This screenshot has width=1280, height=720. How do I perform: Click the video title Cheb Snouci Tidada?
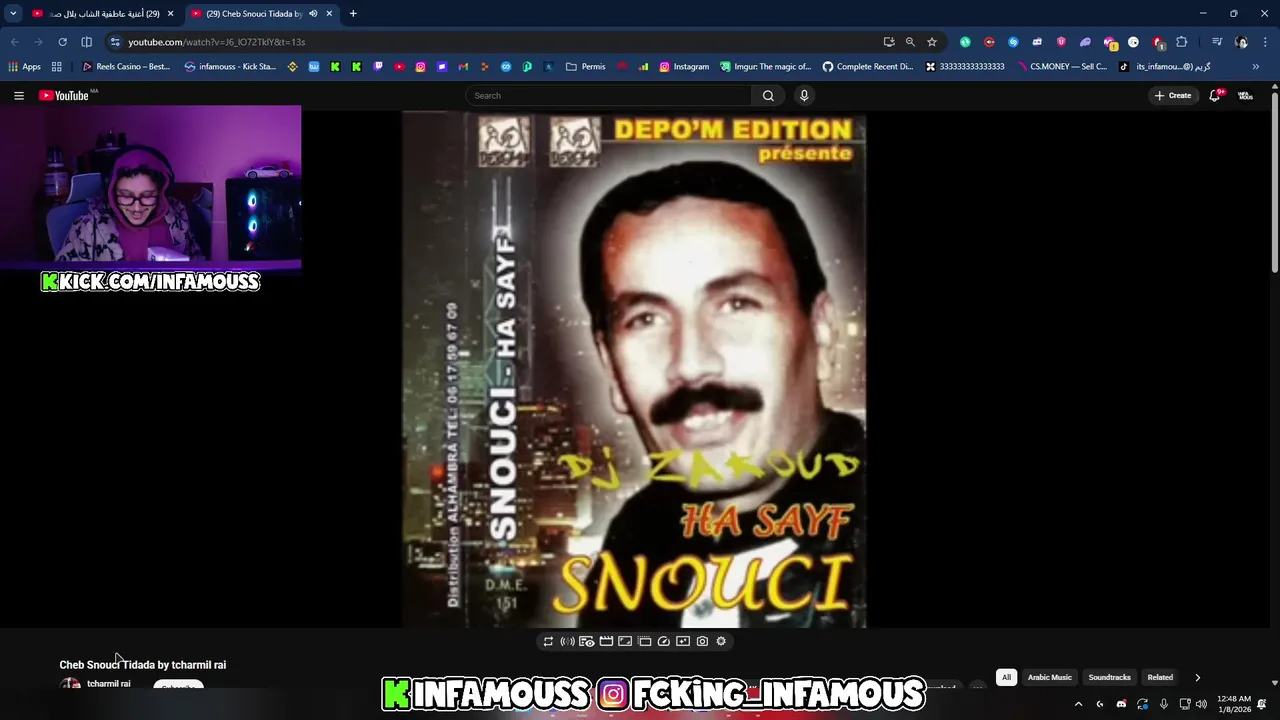pyautogui.click(x=142, y=665)
